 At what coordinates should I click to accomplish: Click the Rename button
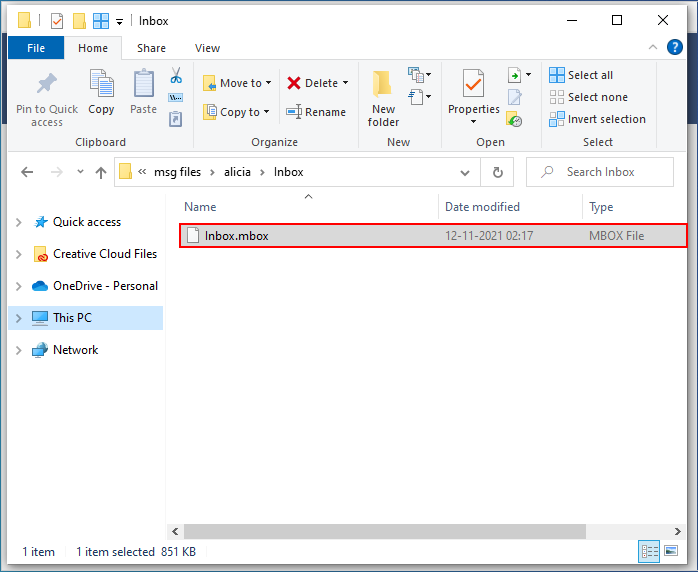(316, 112)
